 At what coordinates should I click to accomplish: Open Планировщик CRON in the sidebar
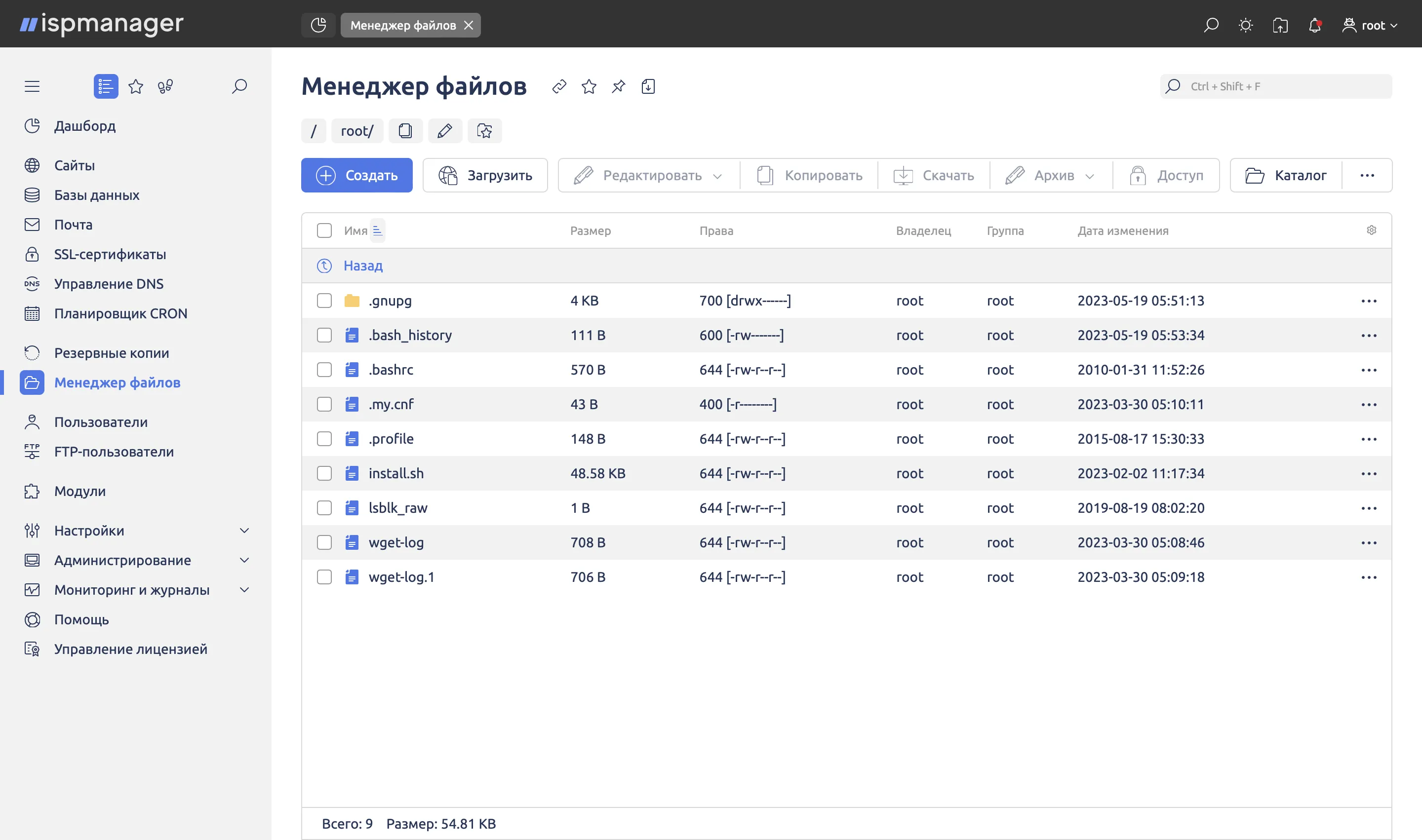tap(120, 313)
